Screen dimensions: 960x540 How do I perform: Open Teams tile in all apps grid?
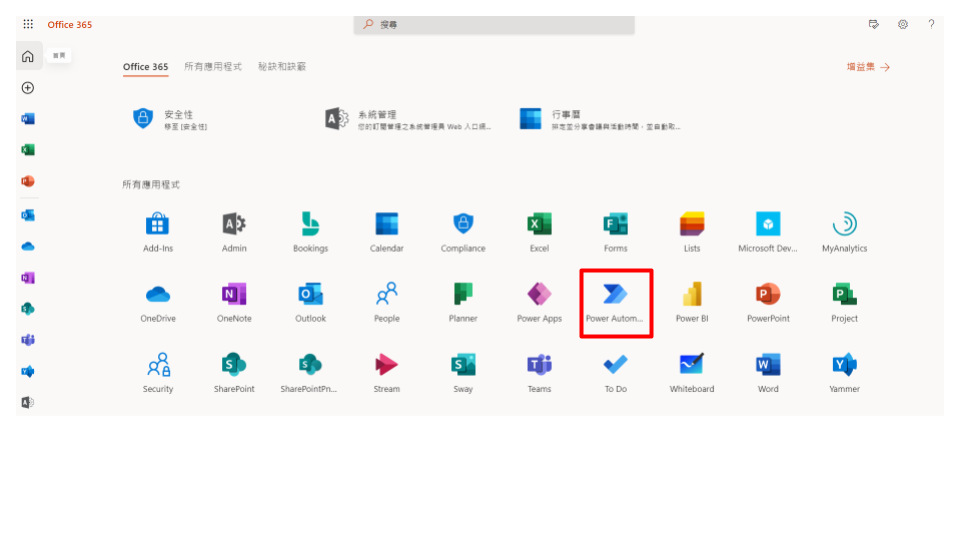point(539,373)
